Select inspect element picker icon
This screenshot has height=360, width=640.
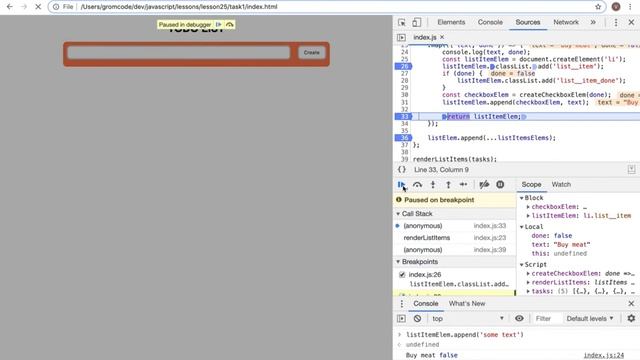click(x=402, y=22)
